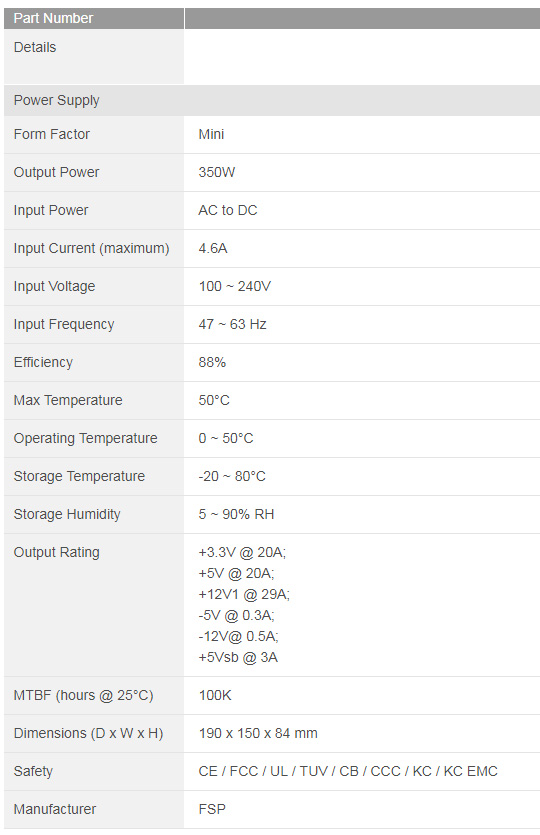
Task: Click the Output Power 350W value
Action: pyautogui.click(x=216, y=172)
